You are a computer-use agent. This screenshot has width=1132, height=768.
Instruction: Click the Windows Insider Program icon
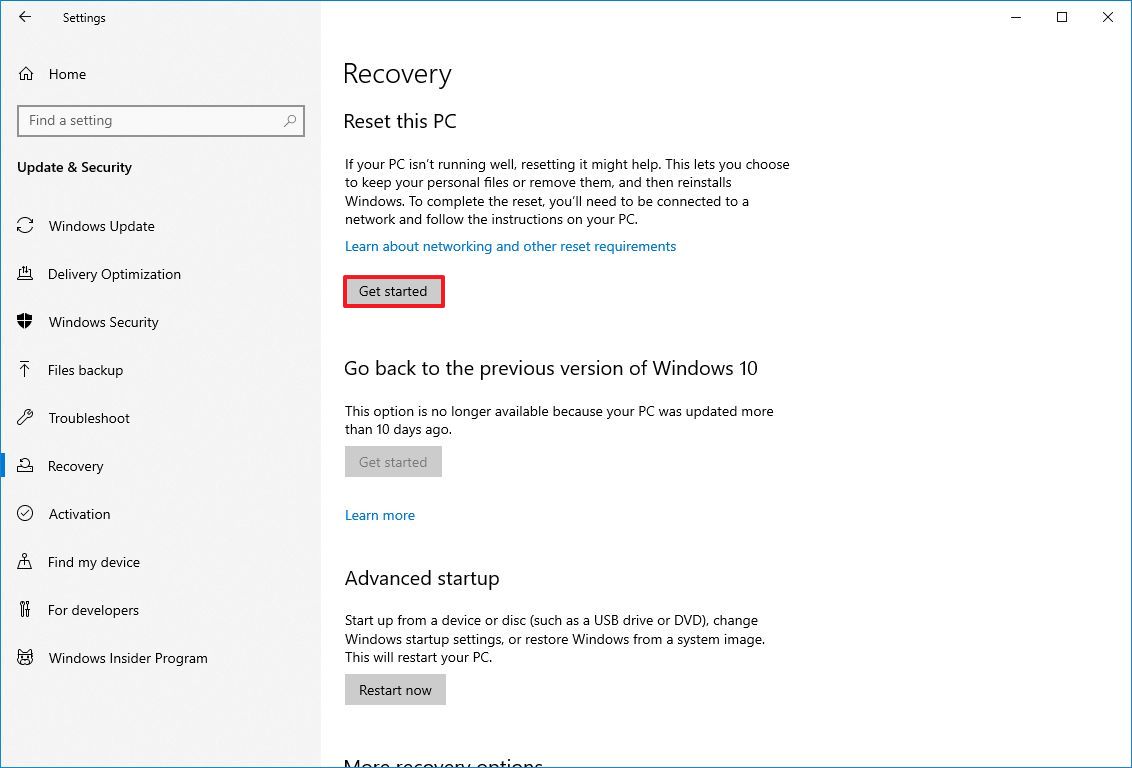point(26,658)
